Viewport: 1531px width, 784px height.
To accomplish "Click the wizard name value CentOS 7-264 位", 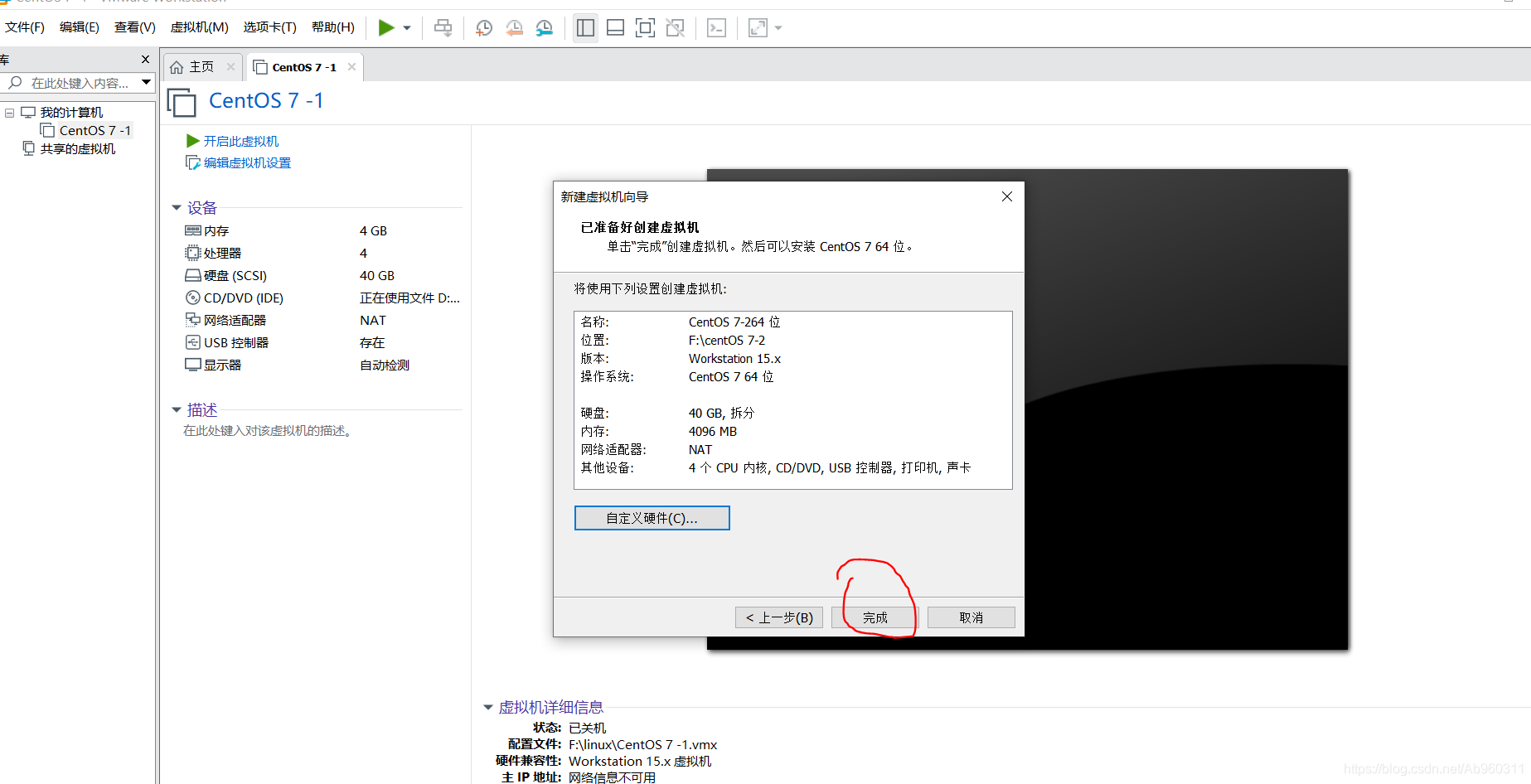I will (734, 322).
